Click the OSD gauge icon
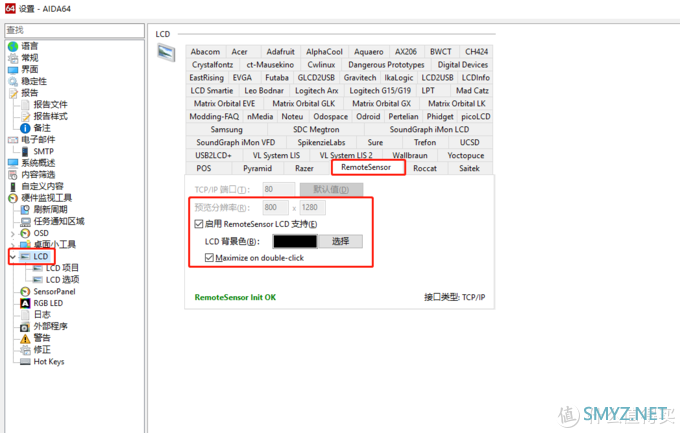This screenshot has width=680, height=433. click(x=25, y=233)
